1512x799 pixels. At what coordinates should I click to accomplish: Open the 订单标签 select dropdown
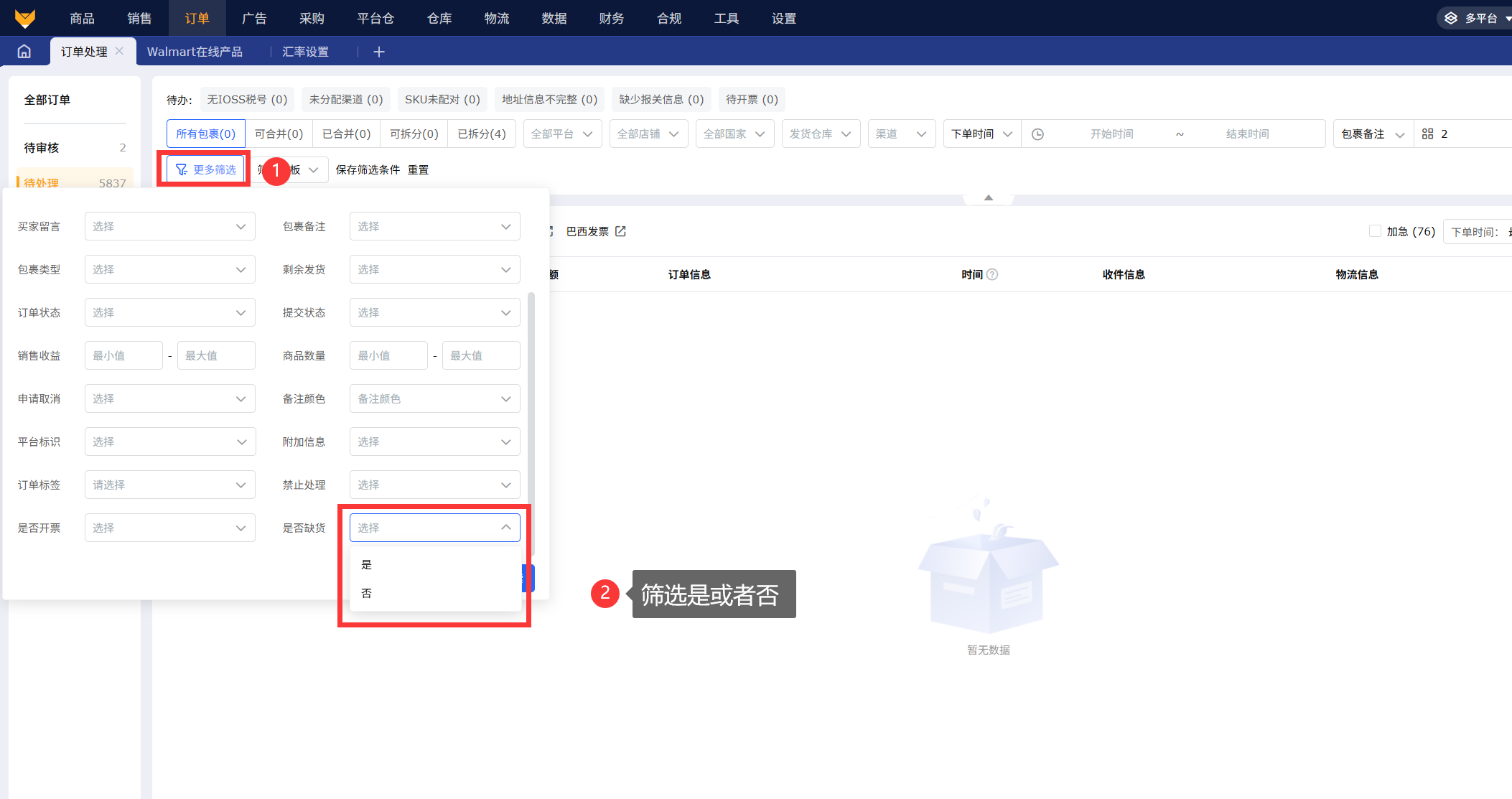tap(170, 485)
